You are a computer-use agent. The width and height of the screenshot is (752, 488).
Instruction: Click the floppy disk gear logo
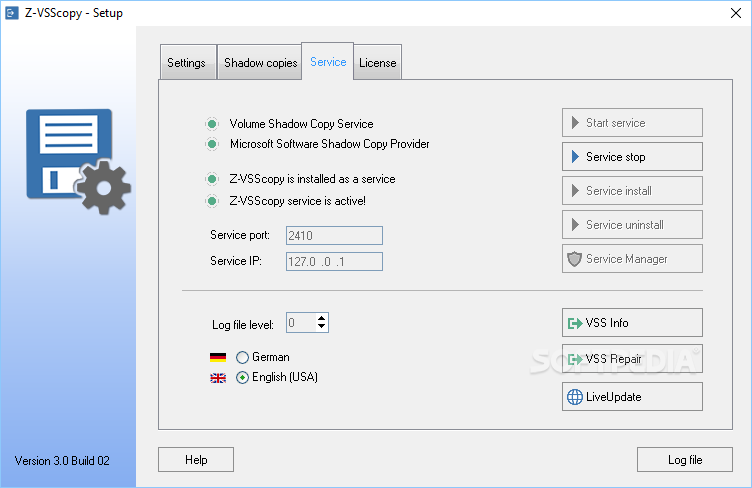[78, 161]
